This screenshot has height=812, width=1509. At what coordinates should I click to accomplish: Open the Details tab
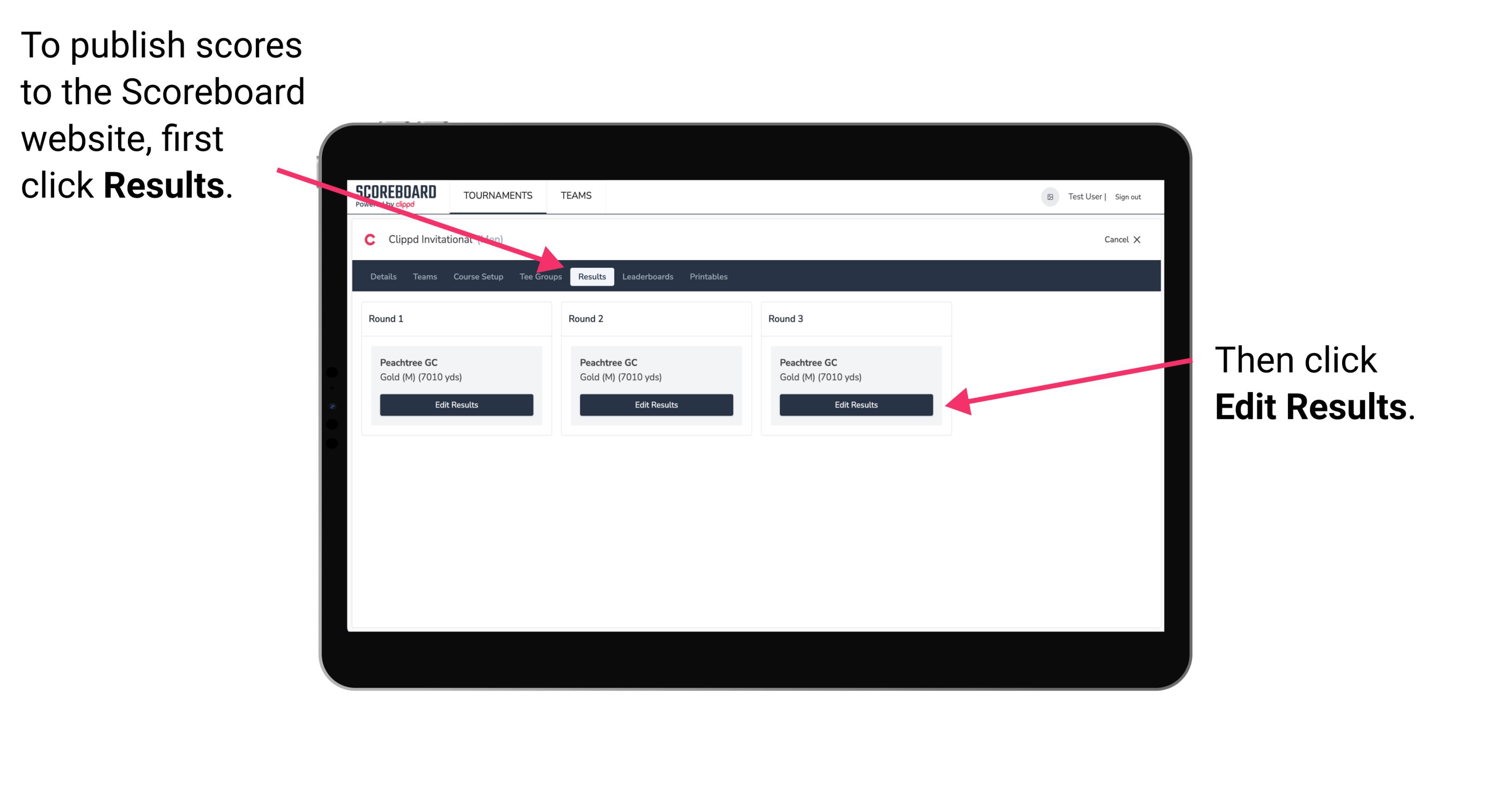[x=382, y=276]
